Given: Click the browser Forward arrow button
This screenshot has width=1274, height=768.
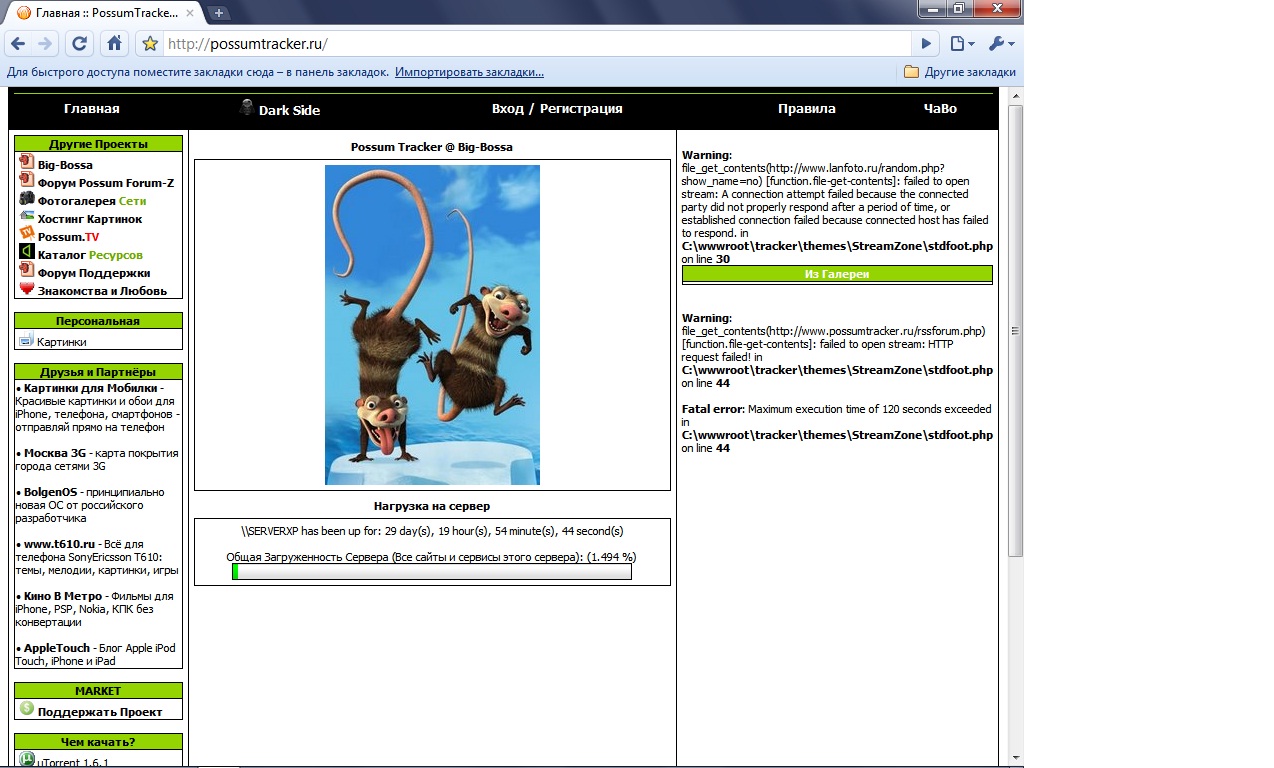Looking at the screenshot, I should (45, 44).
